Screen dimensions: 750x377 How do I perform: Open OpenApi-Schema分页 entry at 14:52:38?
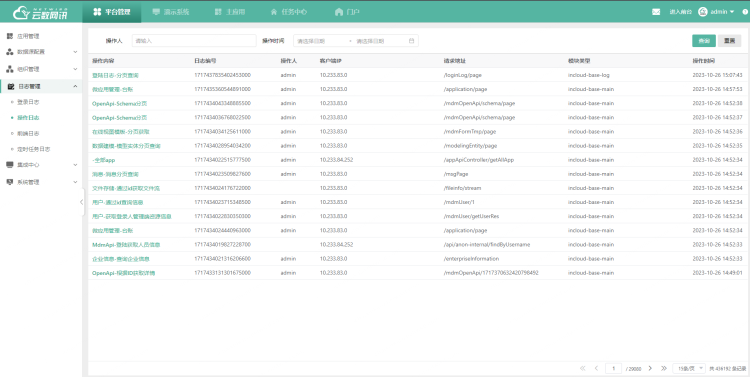pos(120,103)
